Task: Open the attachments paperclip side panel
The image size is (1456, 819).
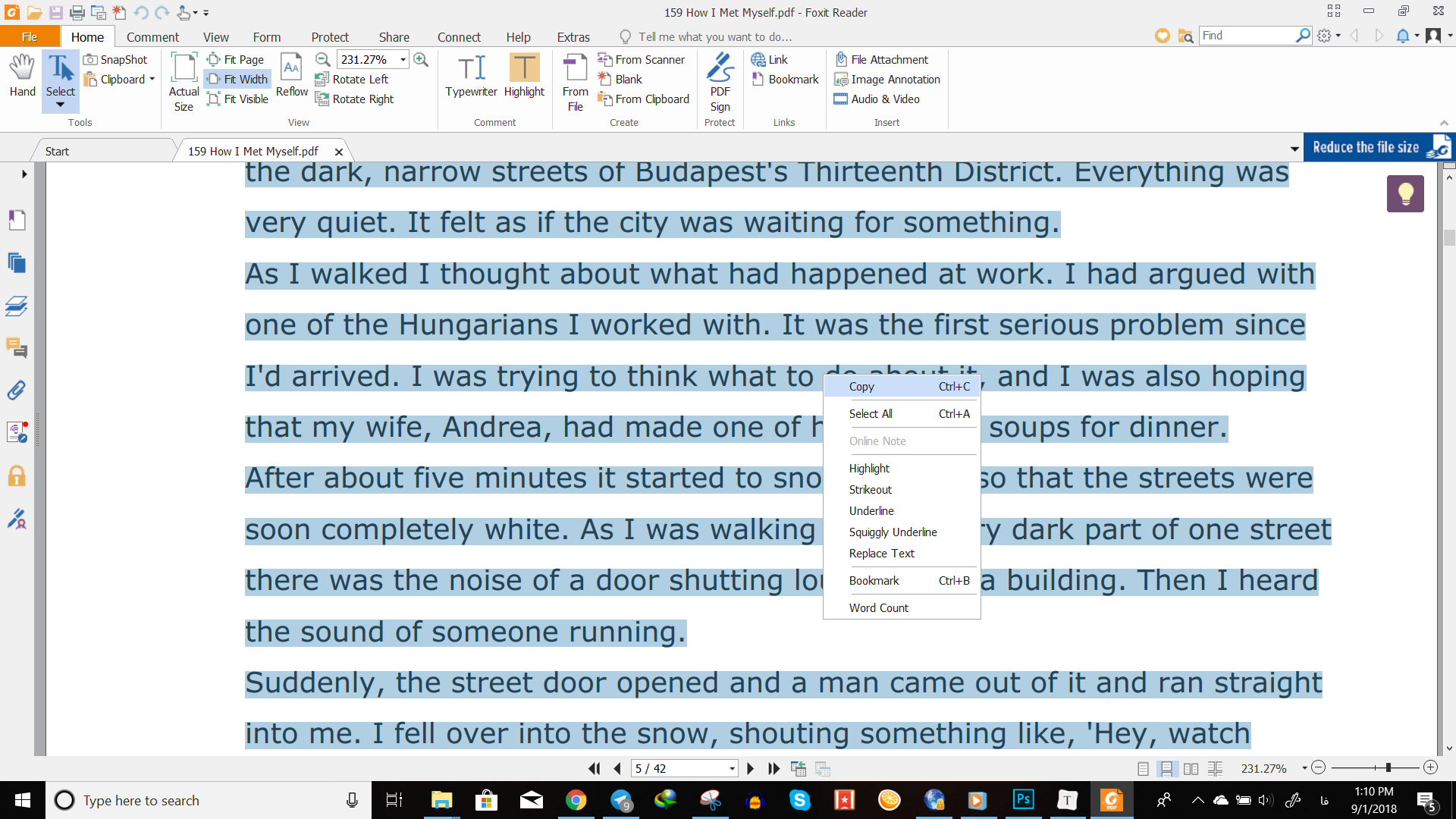Action: (17, 390)
